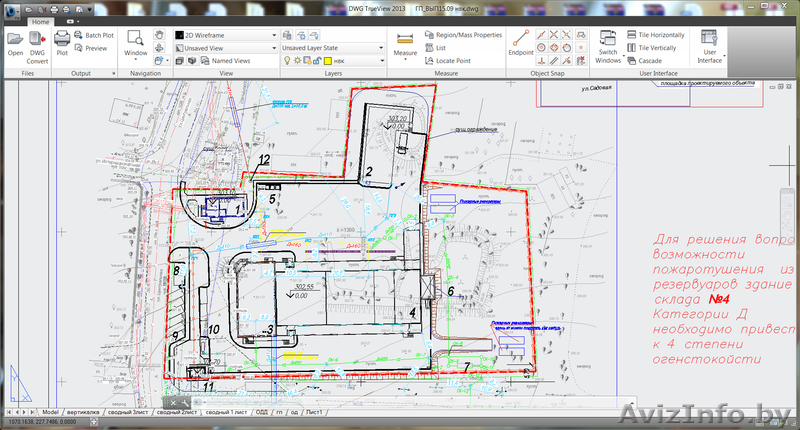Open a drawing with the Open icon

tap(15, 44)
